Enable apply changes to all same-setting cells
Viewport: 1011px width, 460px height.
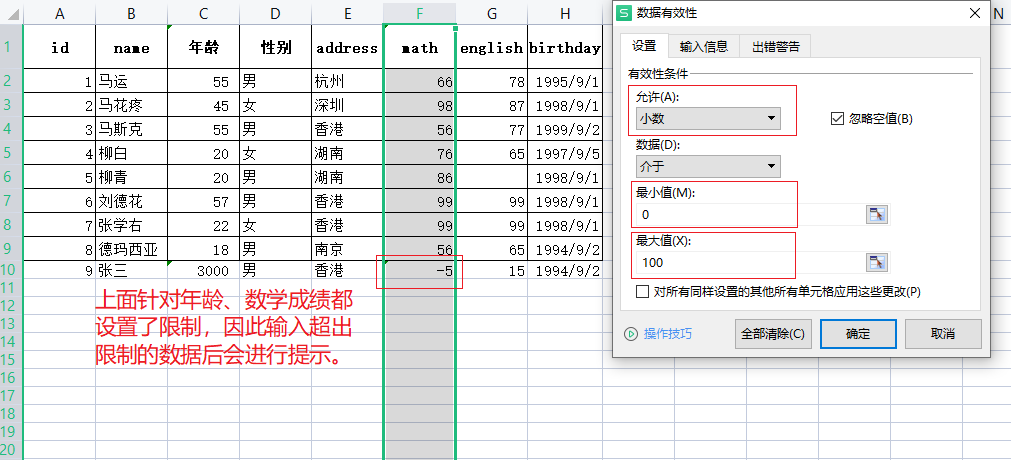(642, 292)
